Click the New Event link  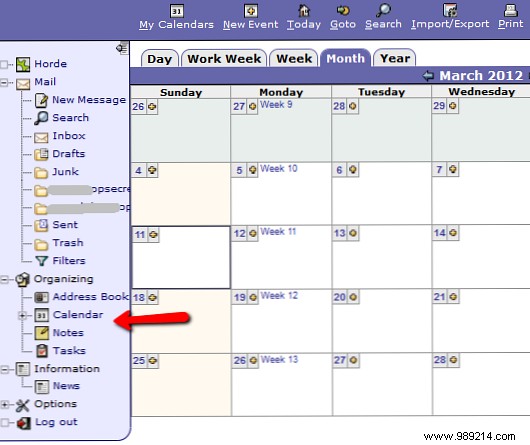250,25
